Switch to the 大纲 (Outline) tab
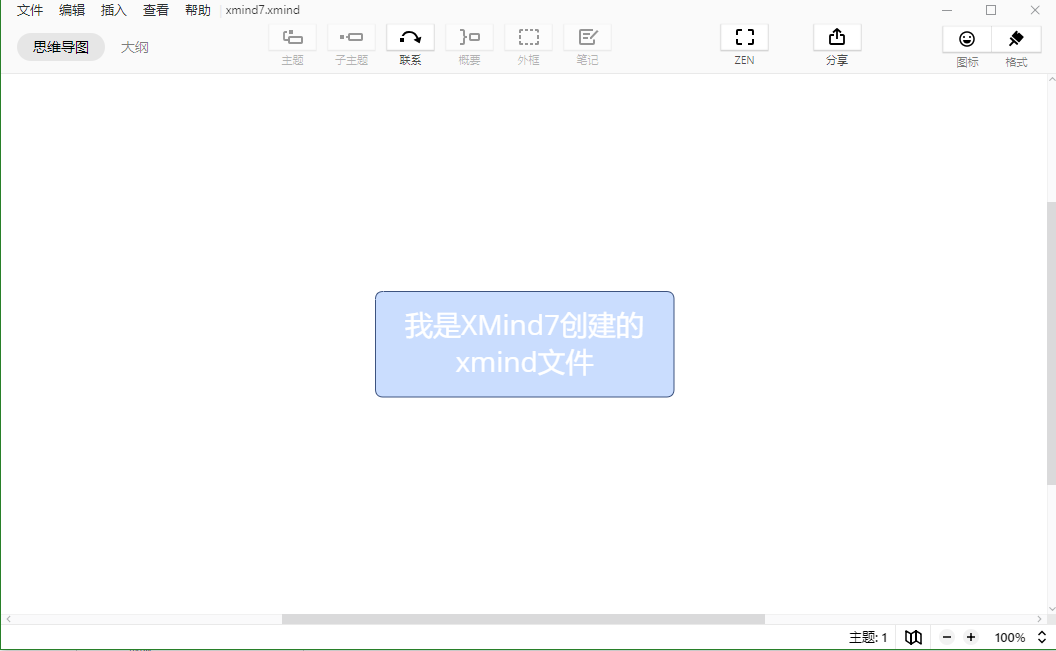The width and height of the screenshot is (1056, 651). coord(135,46)
